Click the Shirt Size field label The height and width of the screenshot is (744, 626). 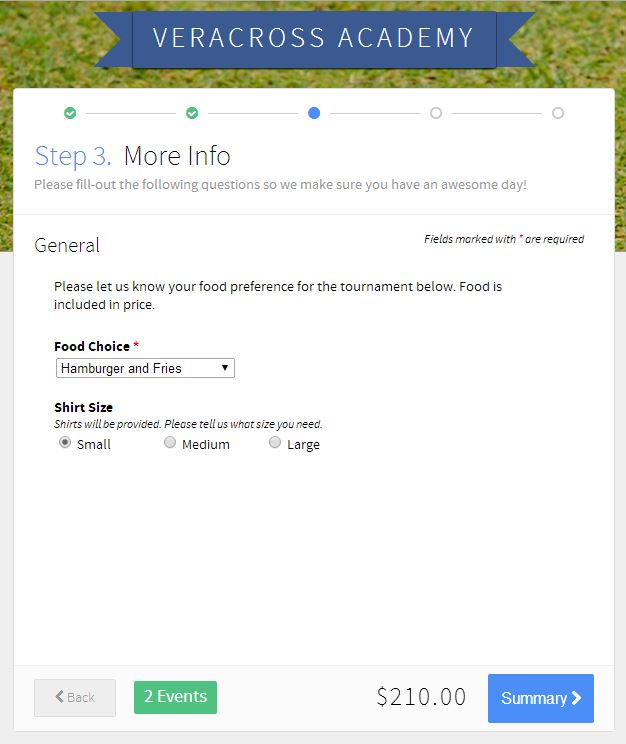(x=83, y=407)
